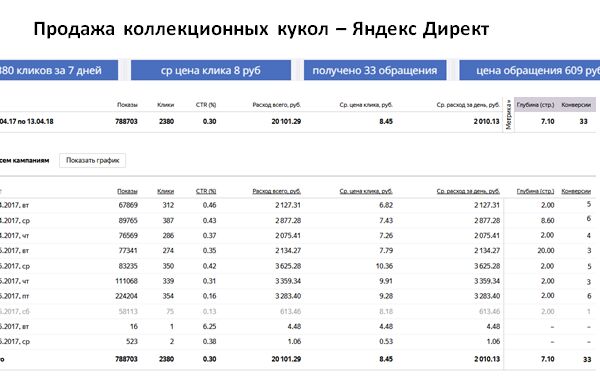Select the blue banner "получено 33 обращения"
This screenshot has width=600, height=383.
[x=375, y=70]
